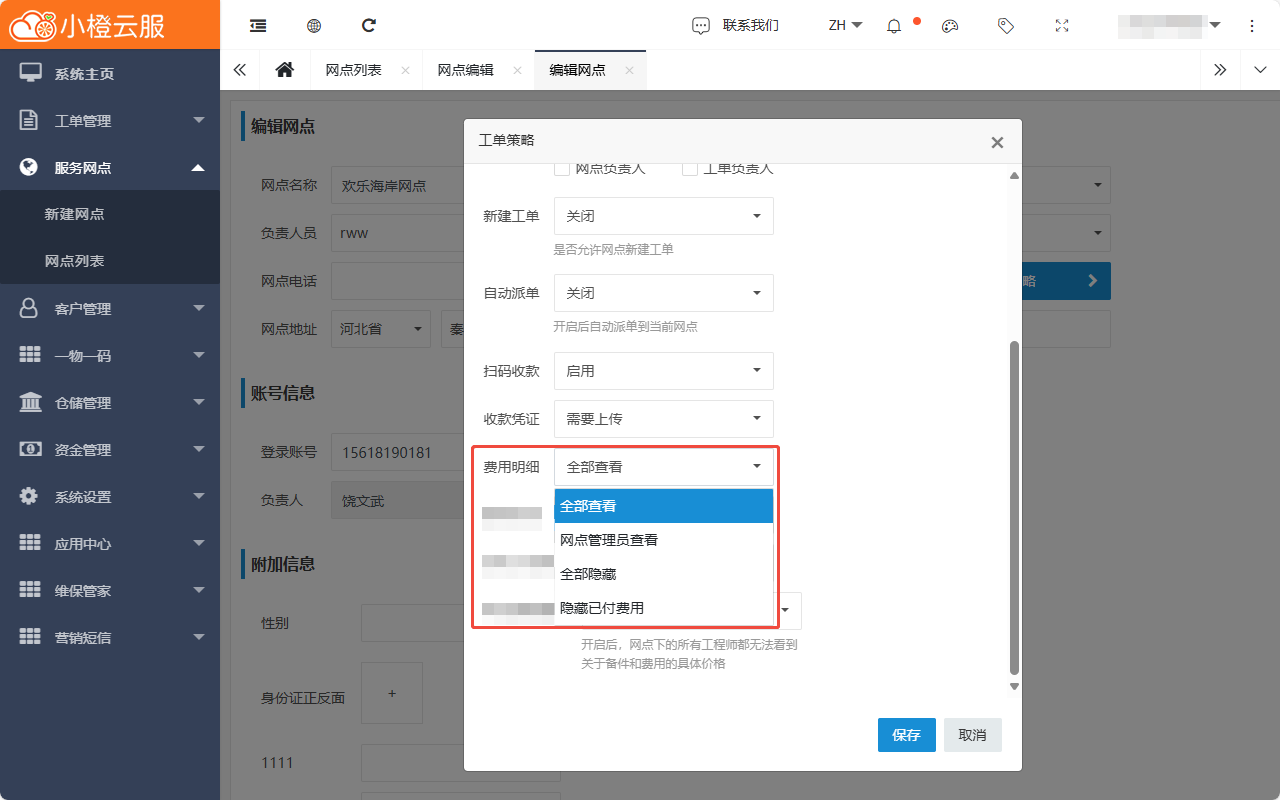Open the theme palette icon
The height and width of the screenshot is (800, 1280).
(x=950, y=26)
